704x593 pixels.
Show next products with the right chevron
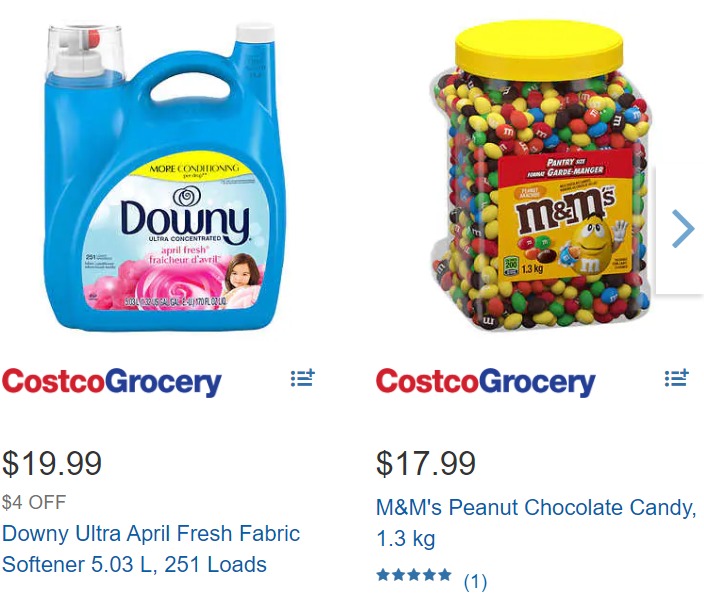tap(683, 229)
